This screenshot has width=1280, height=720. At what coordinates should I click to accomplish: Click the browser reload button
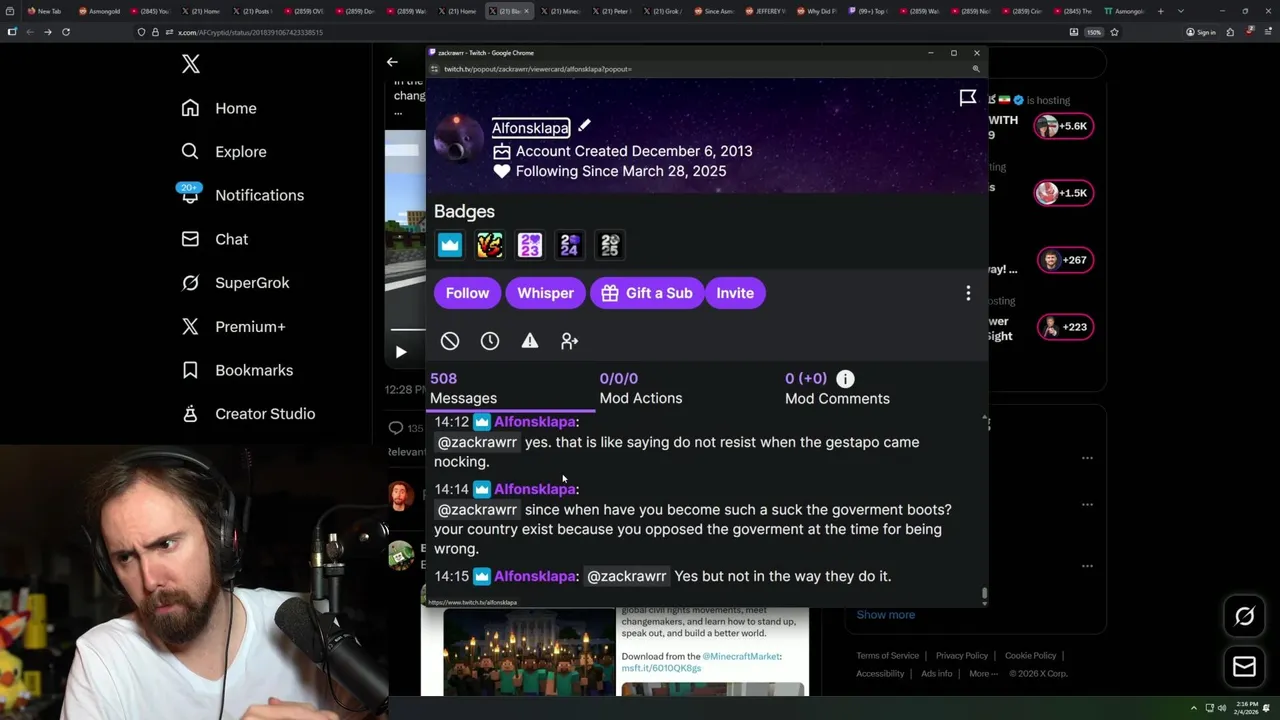click(x=66, y=32)
